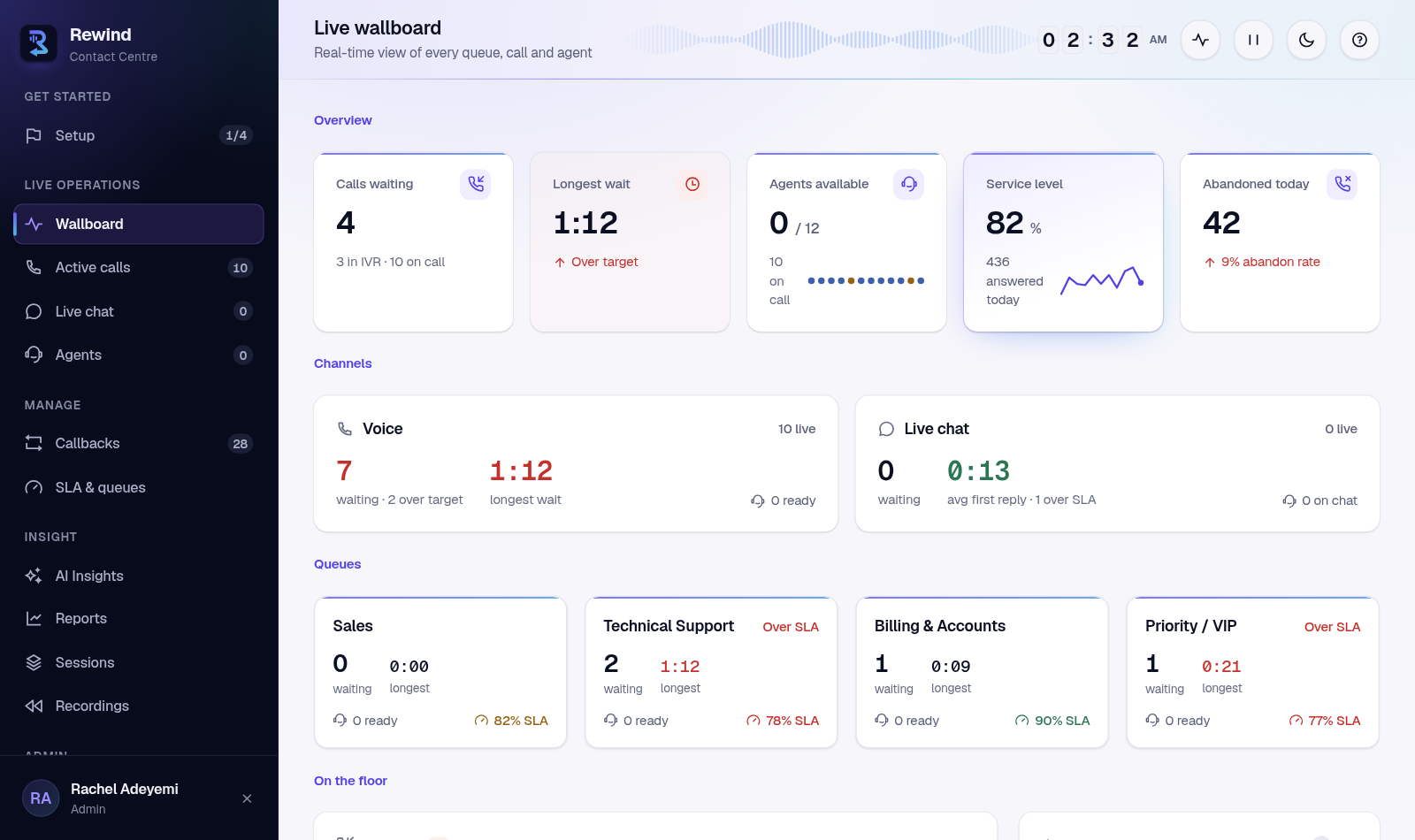Click the 78% SLA indicator
The height and width of the screenshot is (840, 1415).
783,721
